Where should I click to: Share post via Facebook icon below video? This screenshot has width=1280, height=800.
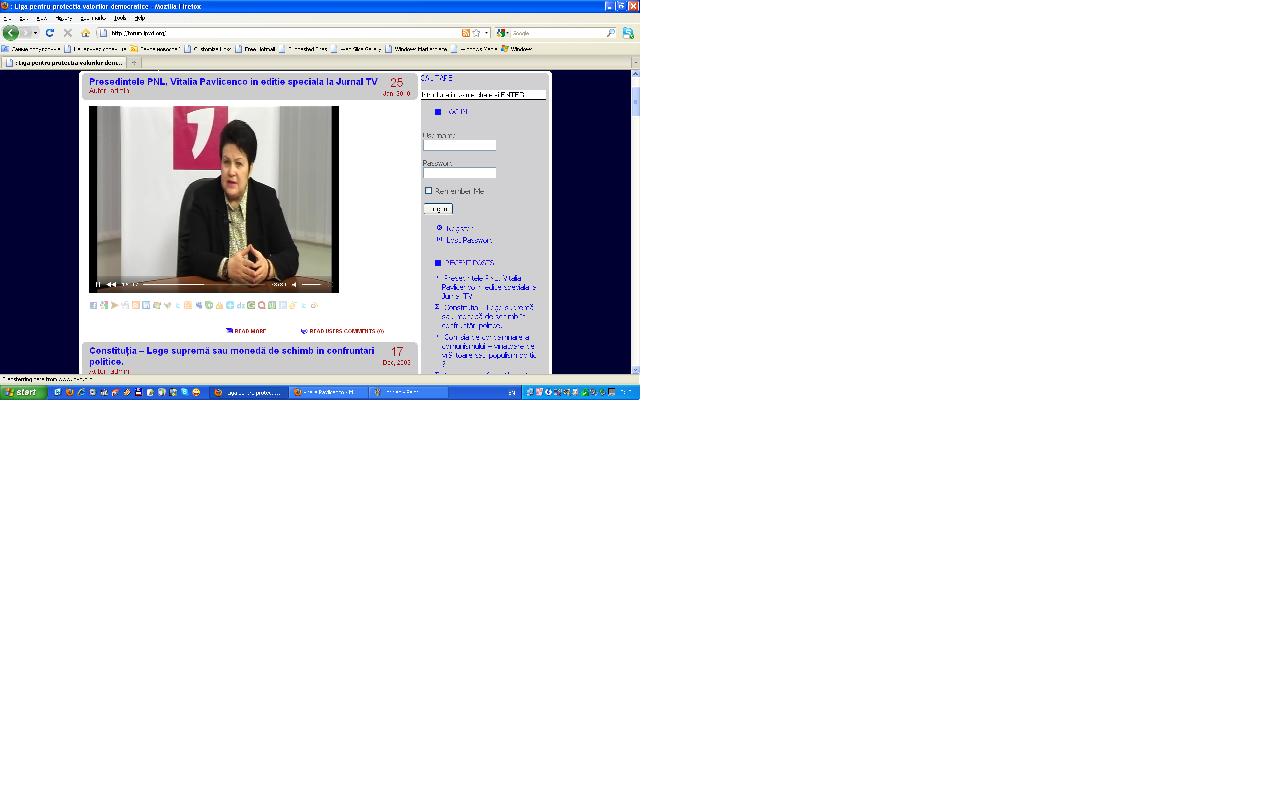coord(93,305)
